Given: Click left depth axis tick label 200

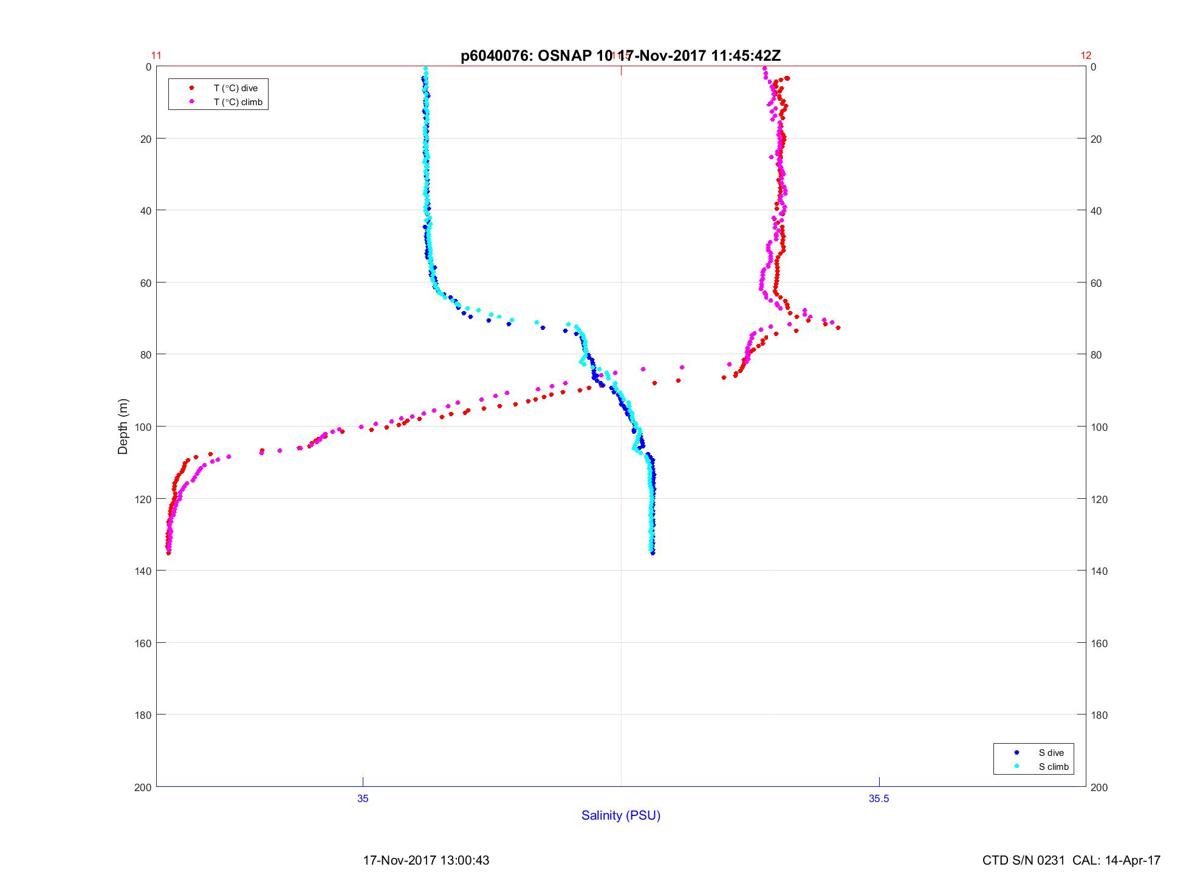Looking at the screenshot, I should click(143, 787).
